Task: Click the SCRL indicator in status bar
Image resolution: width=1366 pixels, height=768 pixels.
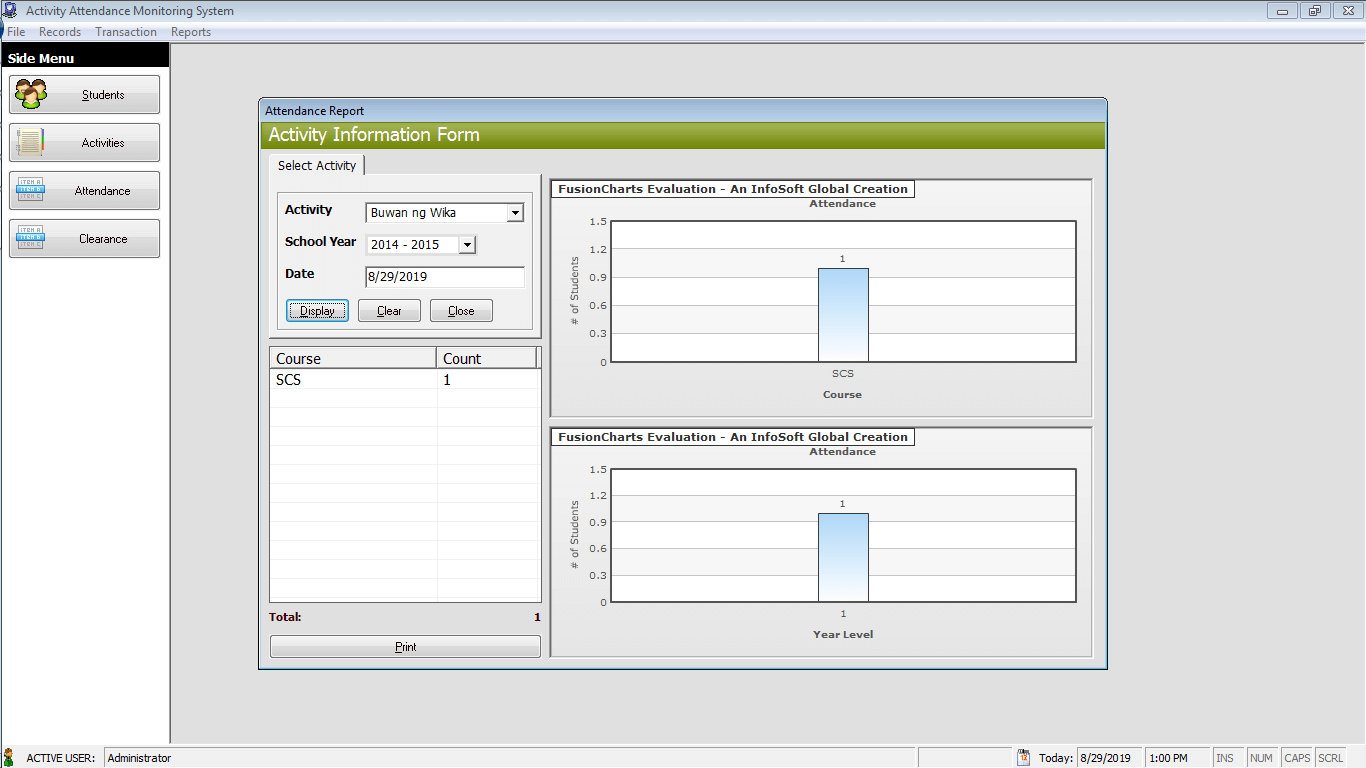Action: coord(1330,758)
